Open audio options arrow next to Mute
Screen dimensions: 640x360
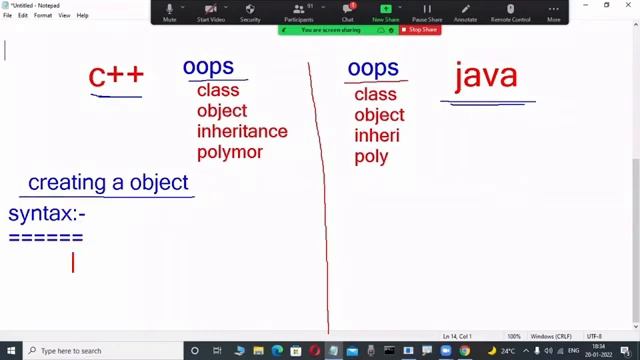pos(182,7)
